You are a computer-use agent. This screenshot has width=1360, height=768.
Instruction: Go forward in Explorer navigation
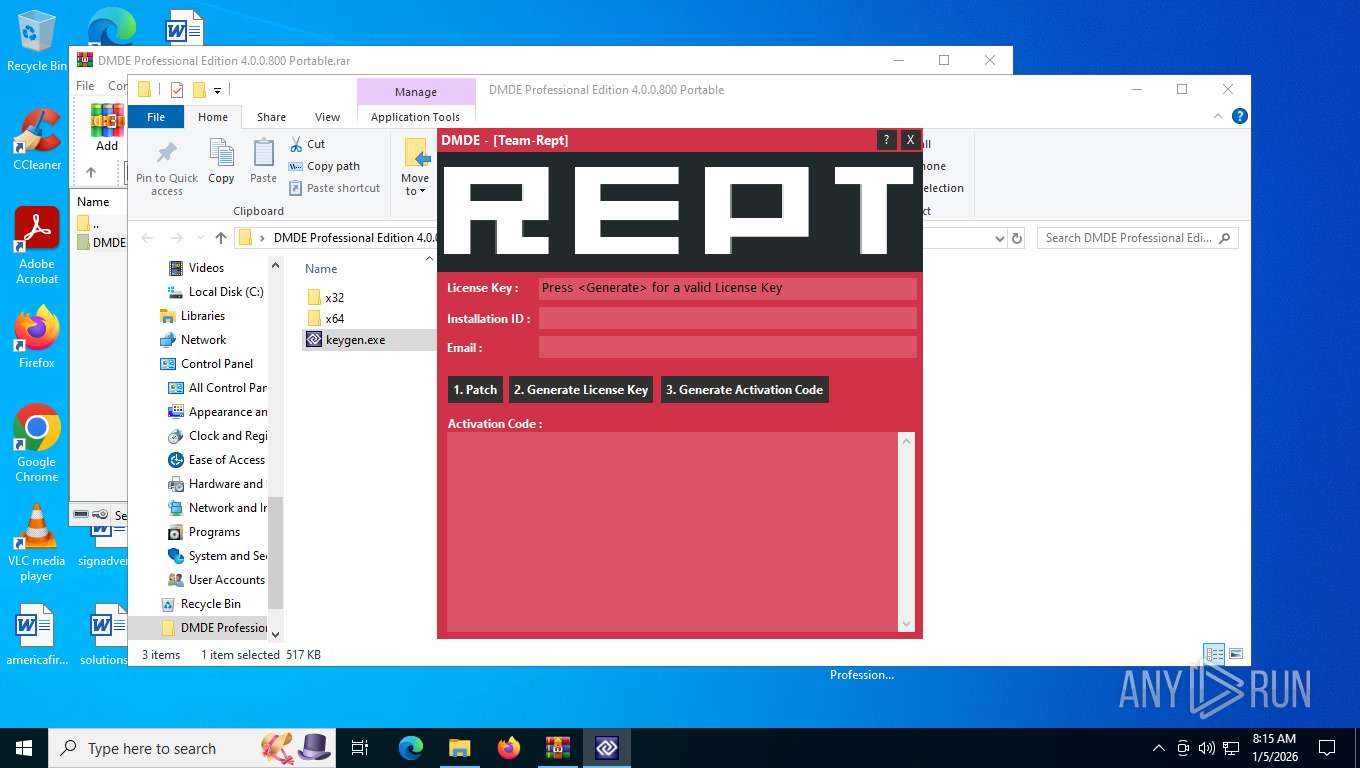176,238
